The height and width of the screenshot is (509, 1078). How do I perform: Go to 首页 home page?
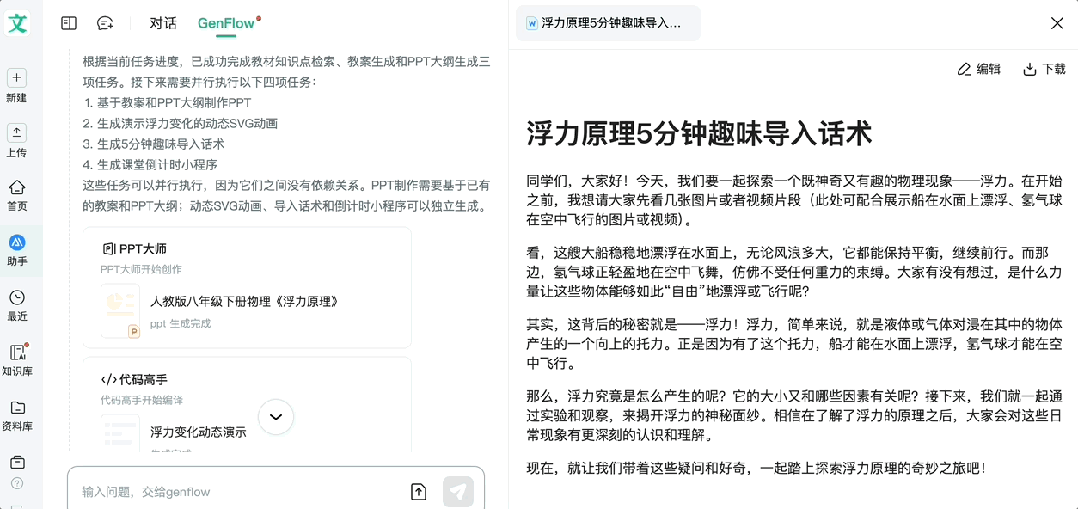click(17, 188)
